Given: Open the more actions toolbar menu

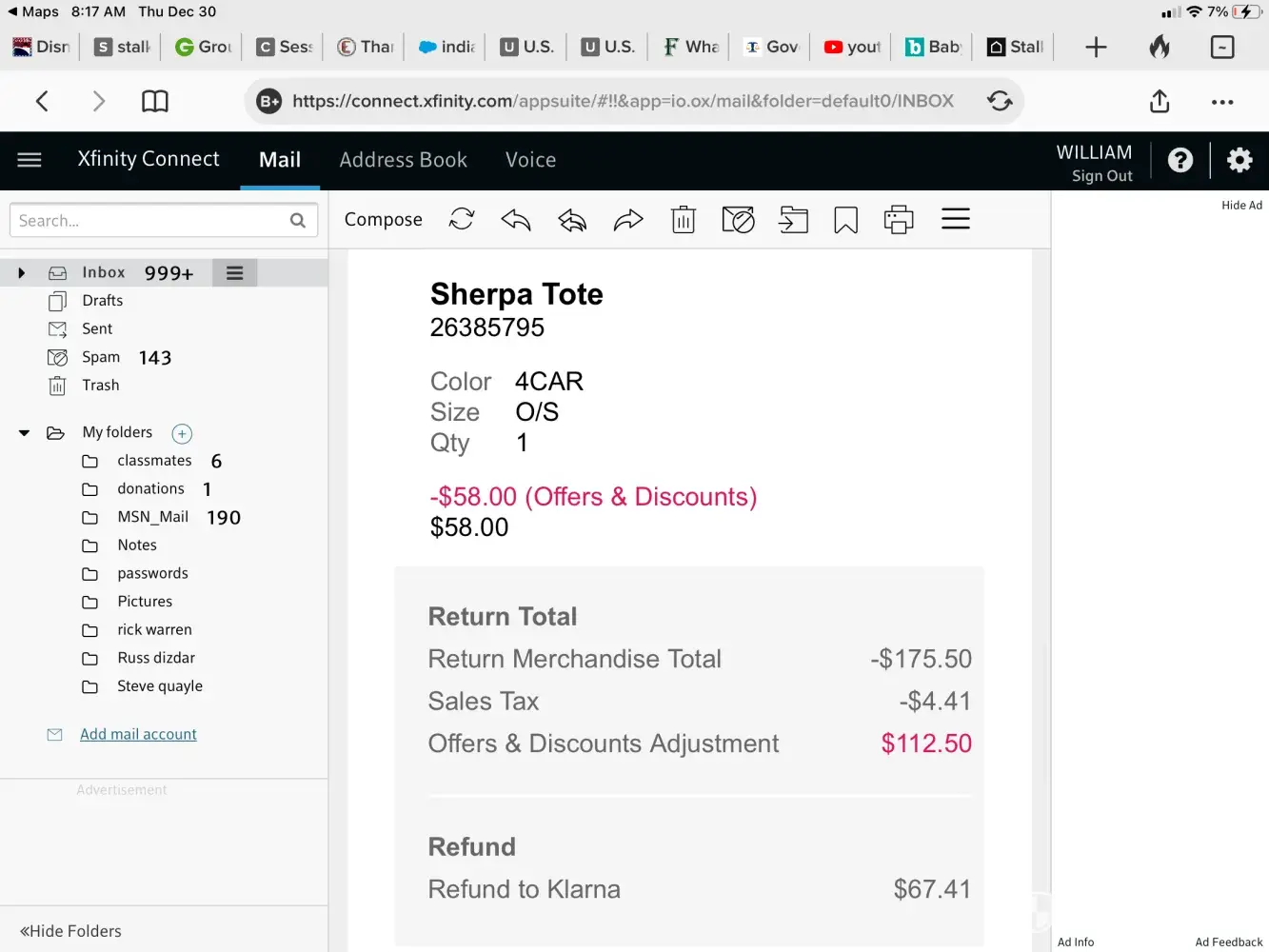Looking at the screenshot, I should (x=955, y=220).
